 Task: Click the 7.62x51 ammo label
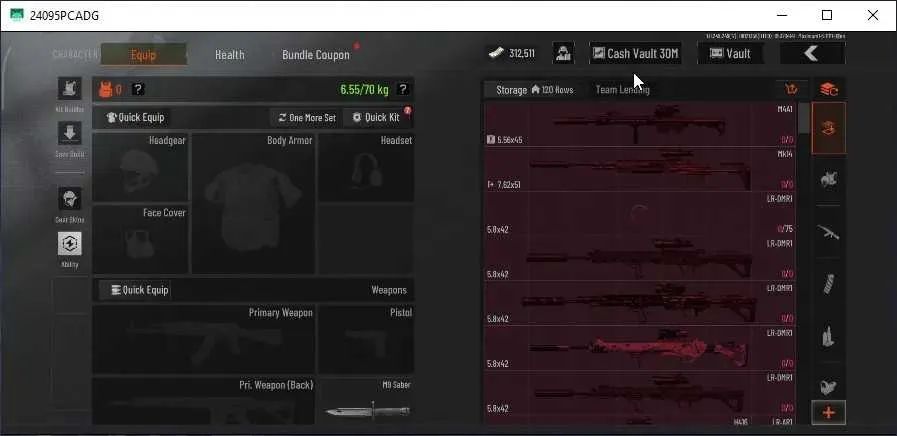pyautogui.click(x=508, y=184)
